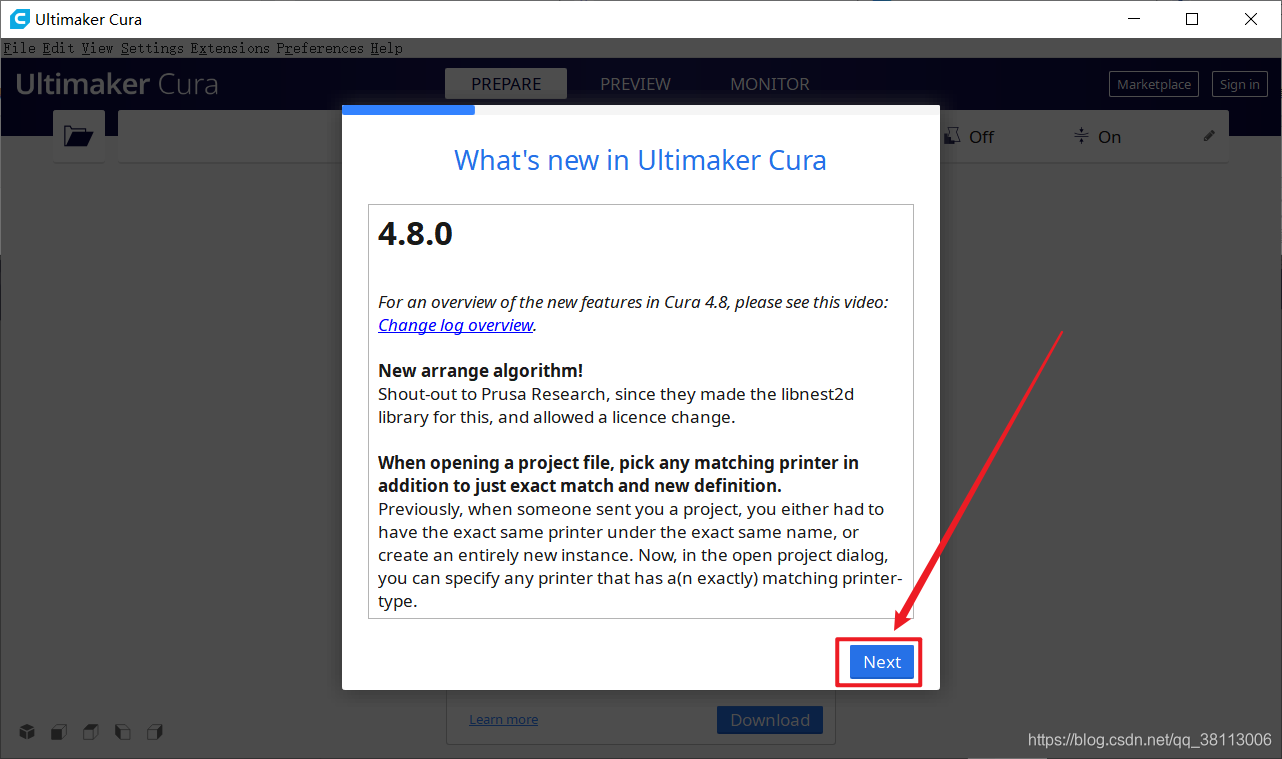Open the Edit menu
The image size is (1282, 759).
tap(59, 48)
